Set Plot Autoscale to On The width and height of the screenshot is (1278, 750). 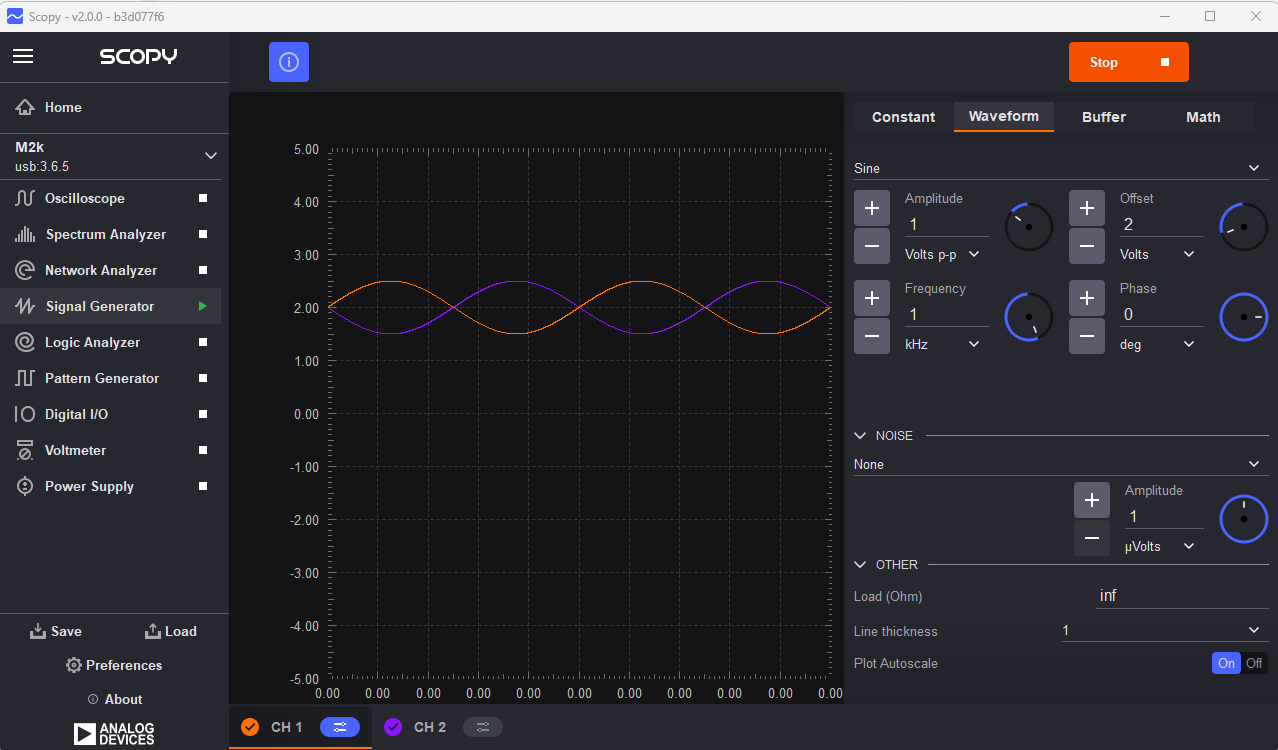point(1226,663)
